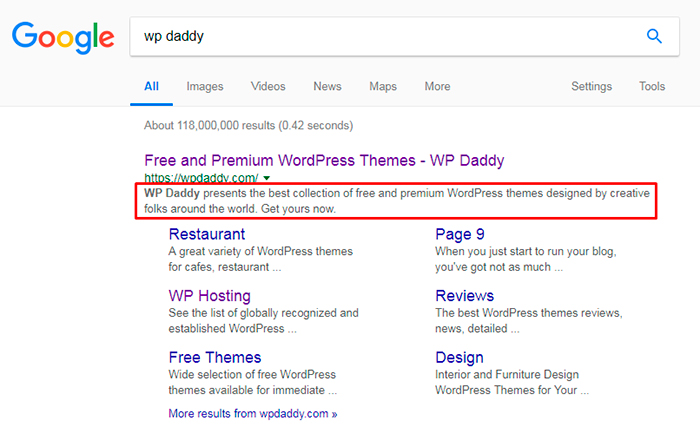The width and height of the screenshot is (700, 427).
Task: Open 'Free and Premium WordPress Themes - WP Daddy' result
Action: coord(324,160)
